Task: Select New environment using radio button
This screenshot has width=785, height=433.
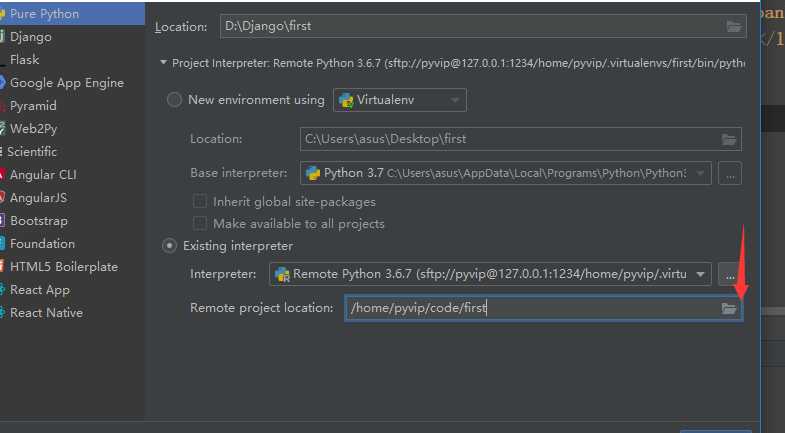Action: click(174, 100)
